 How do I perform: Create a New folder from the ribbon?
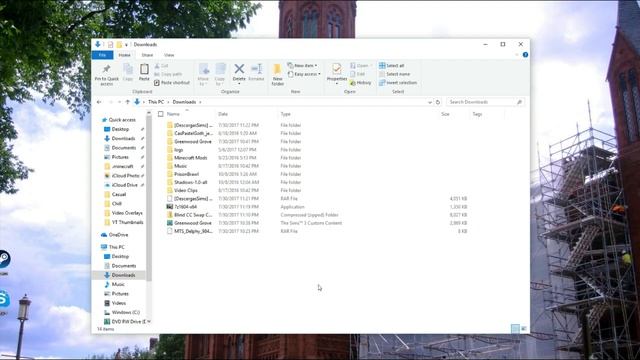pos(278,74)
